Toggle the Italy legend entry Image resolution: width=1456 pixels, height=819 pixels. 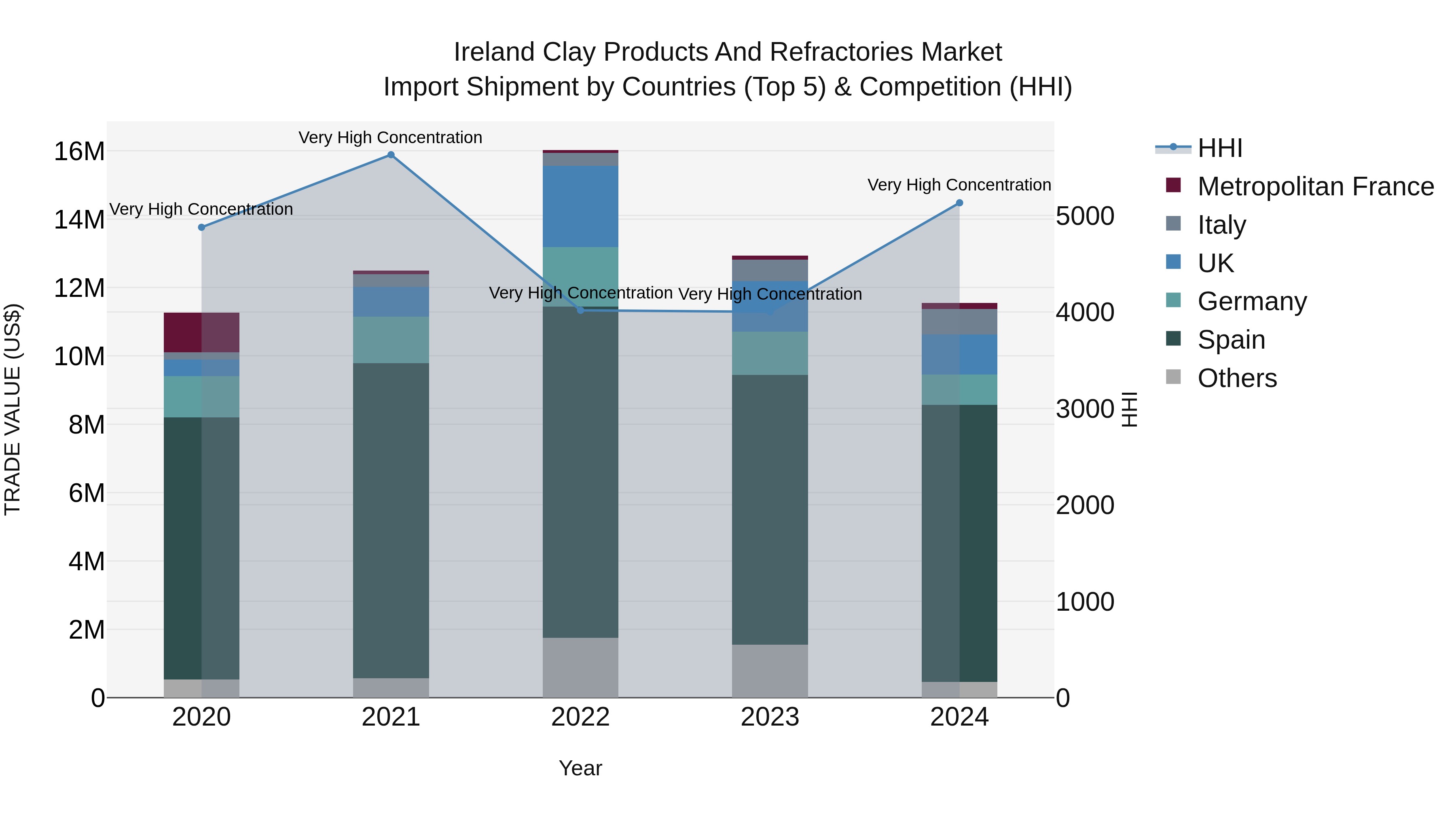(1206, 224)
